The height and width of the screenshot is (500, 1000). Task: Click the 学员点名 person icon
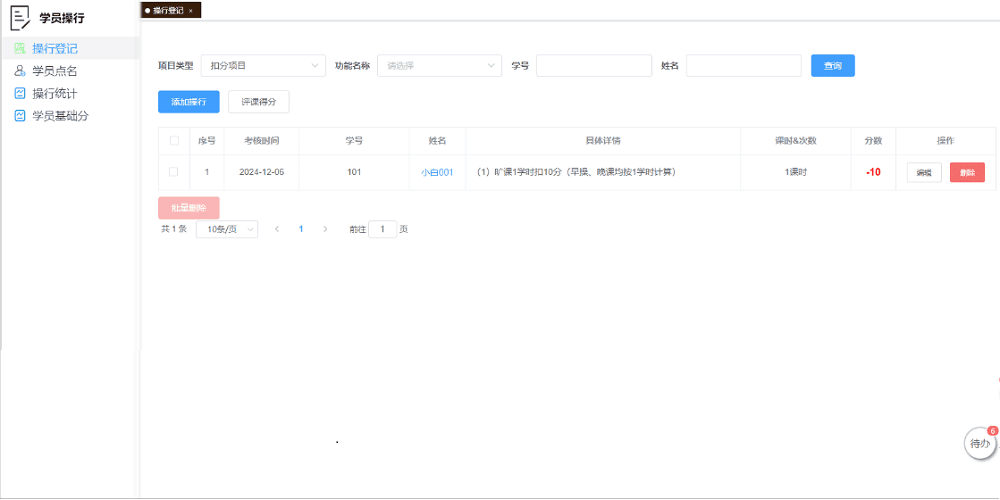click(20, 71)
